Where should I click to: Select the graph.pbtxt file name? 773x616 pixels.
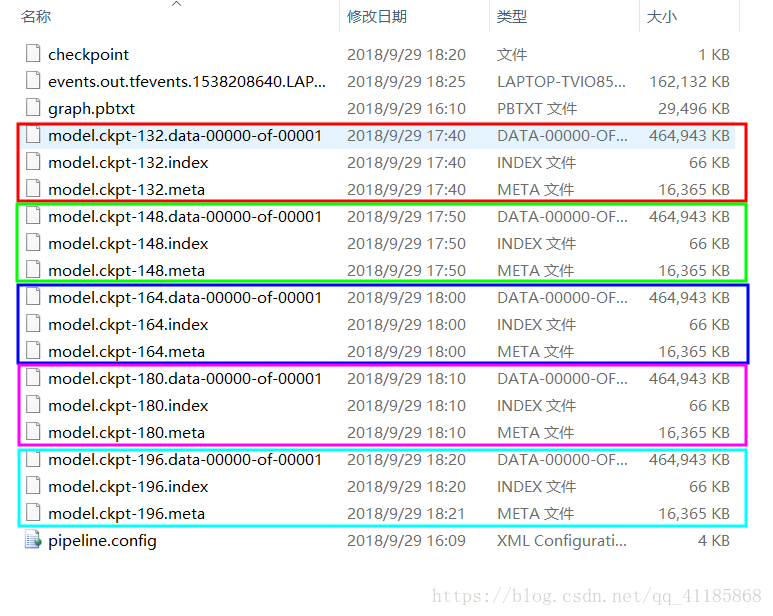point(91,109)
